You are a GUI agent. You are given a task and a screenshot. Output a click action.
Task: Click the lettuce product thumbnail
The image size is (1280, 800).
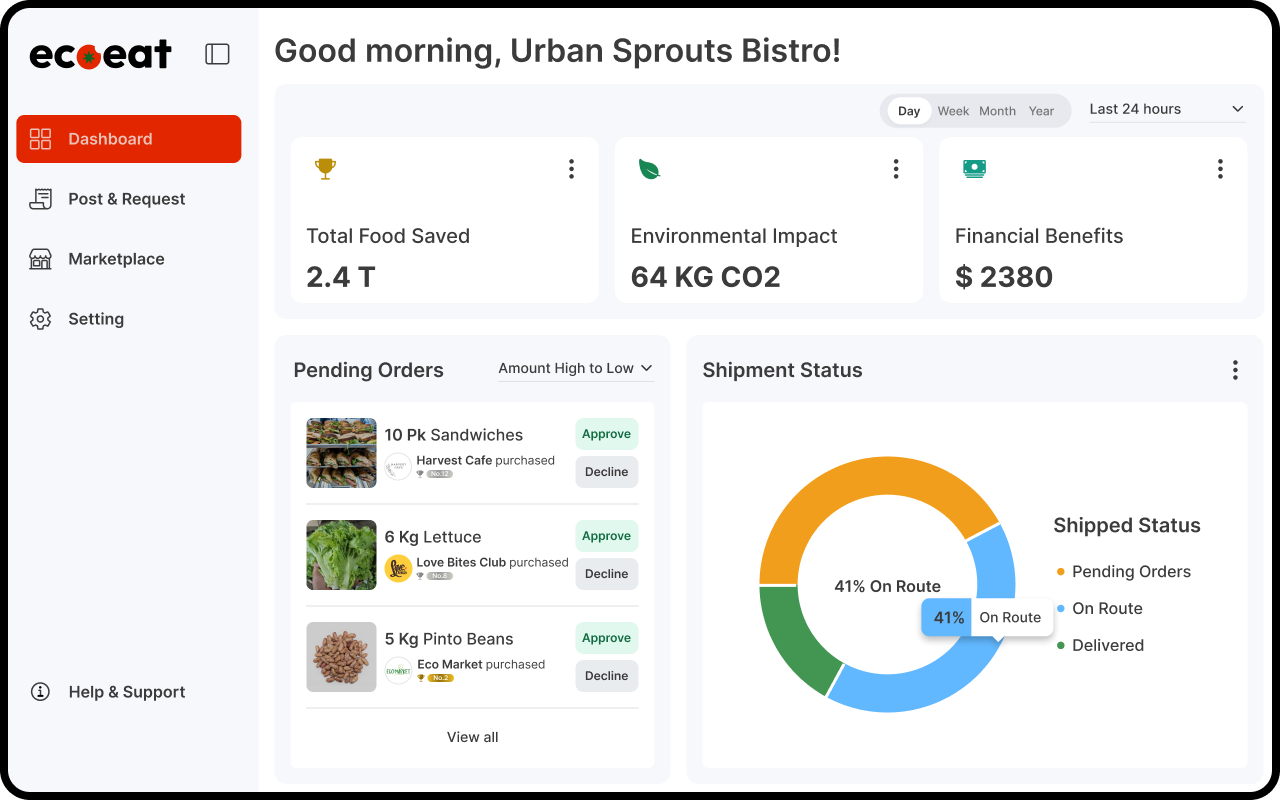pyautogui.click(x=341, y=555)
